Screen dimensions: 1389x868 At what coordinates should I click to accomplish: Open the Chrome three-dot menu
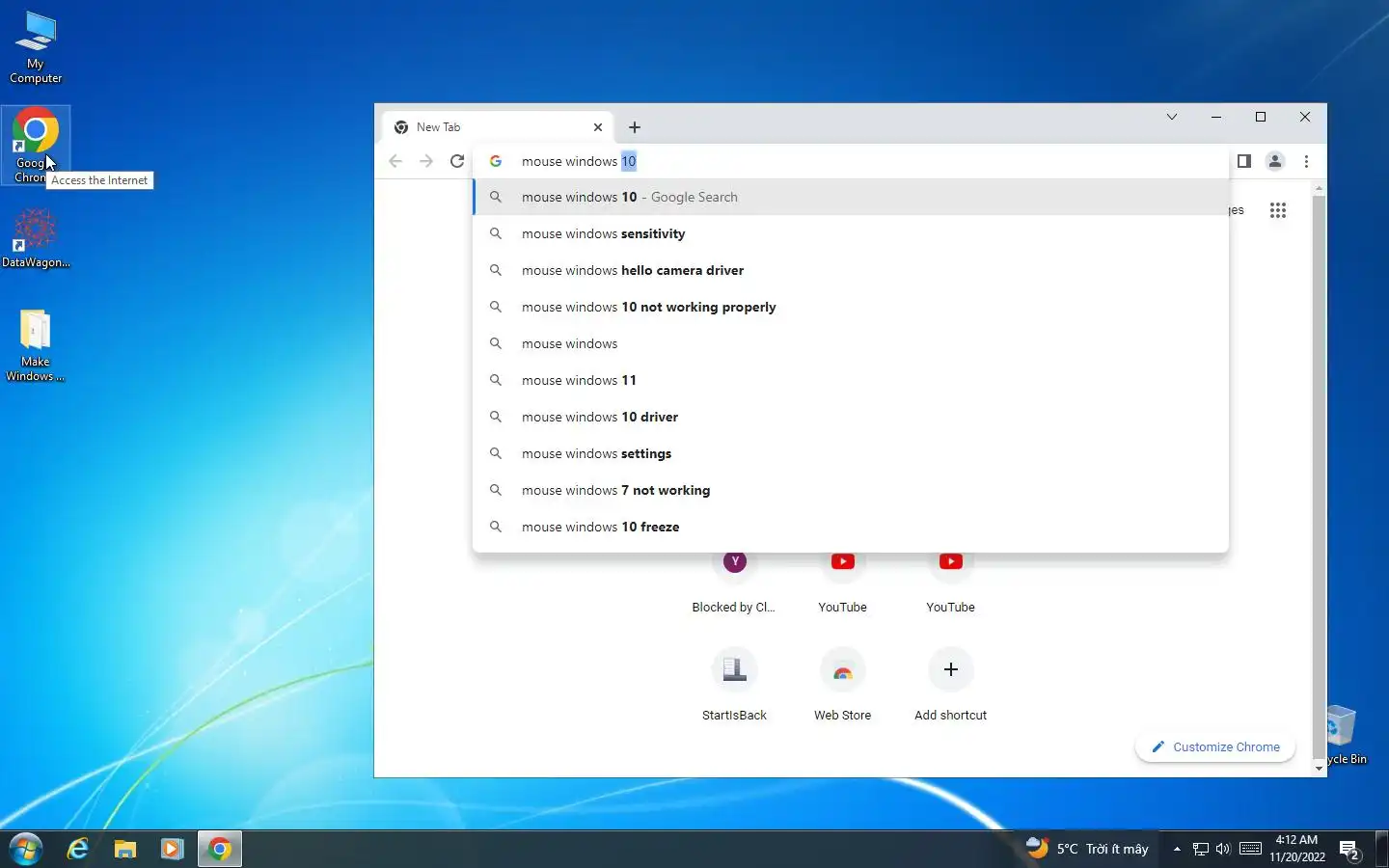(1306, 161)
